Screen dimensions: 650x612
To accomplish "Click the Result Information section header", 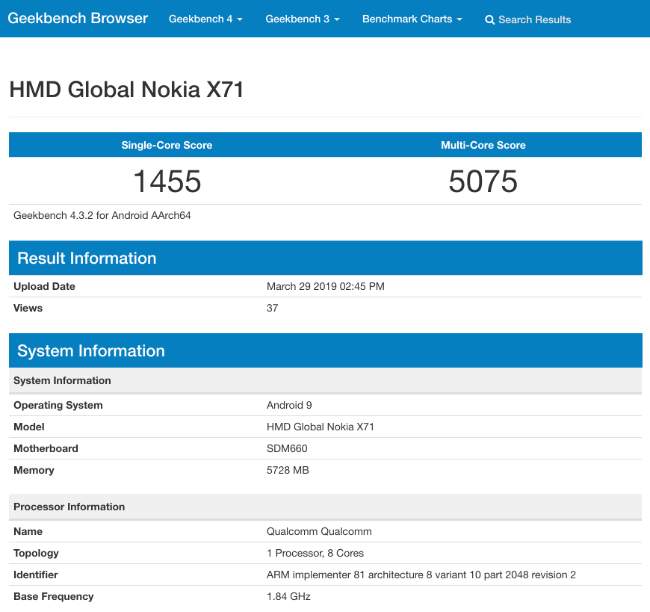I will tap(87, 258).
